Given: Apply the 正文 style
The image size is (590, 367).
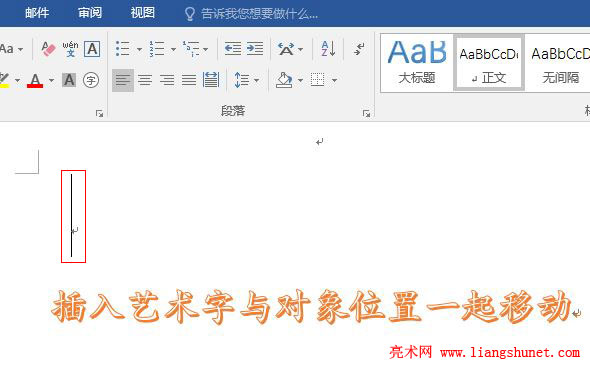Looking at the screenshot, I should tap(489, 63).
